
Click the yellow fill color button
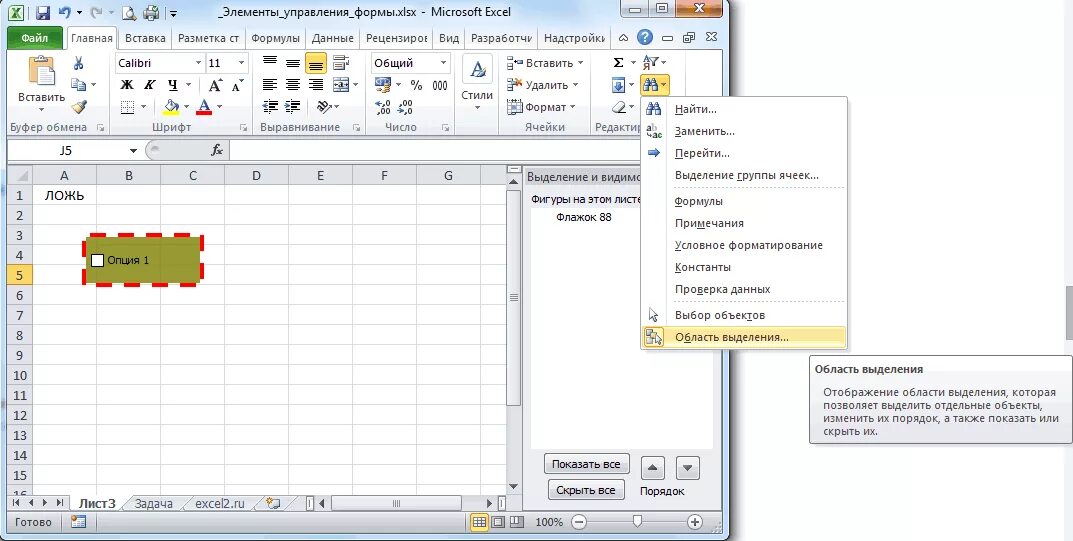click(171, 107)
